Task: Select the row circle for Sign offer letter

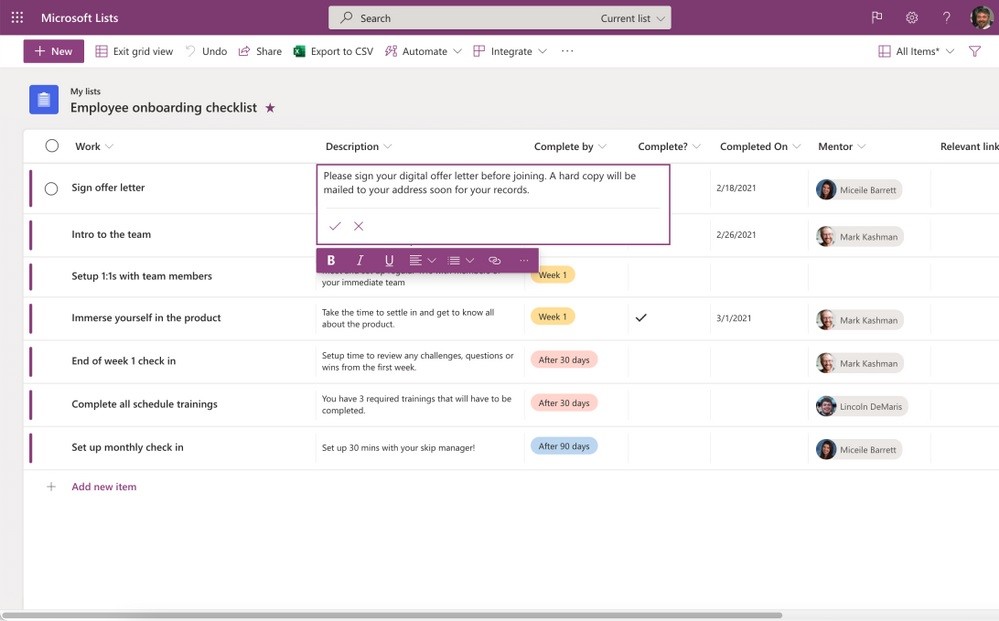Action: tap(51, 188)
